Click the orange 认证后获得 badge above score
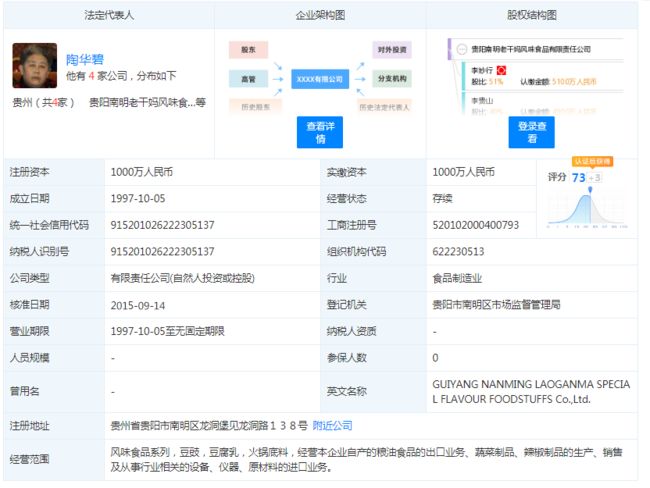 [592, 161]
